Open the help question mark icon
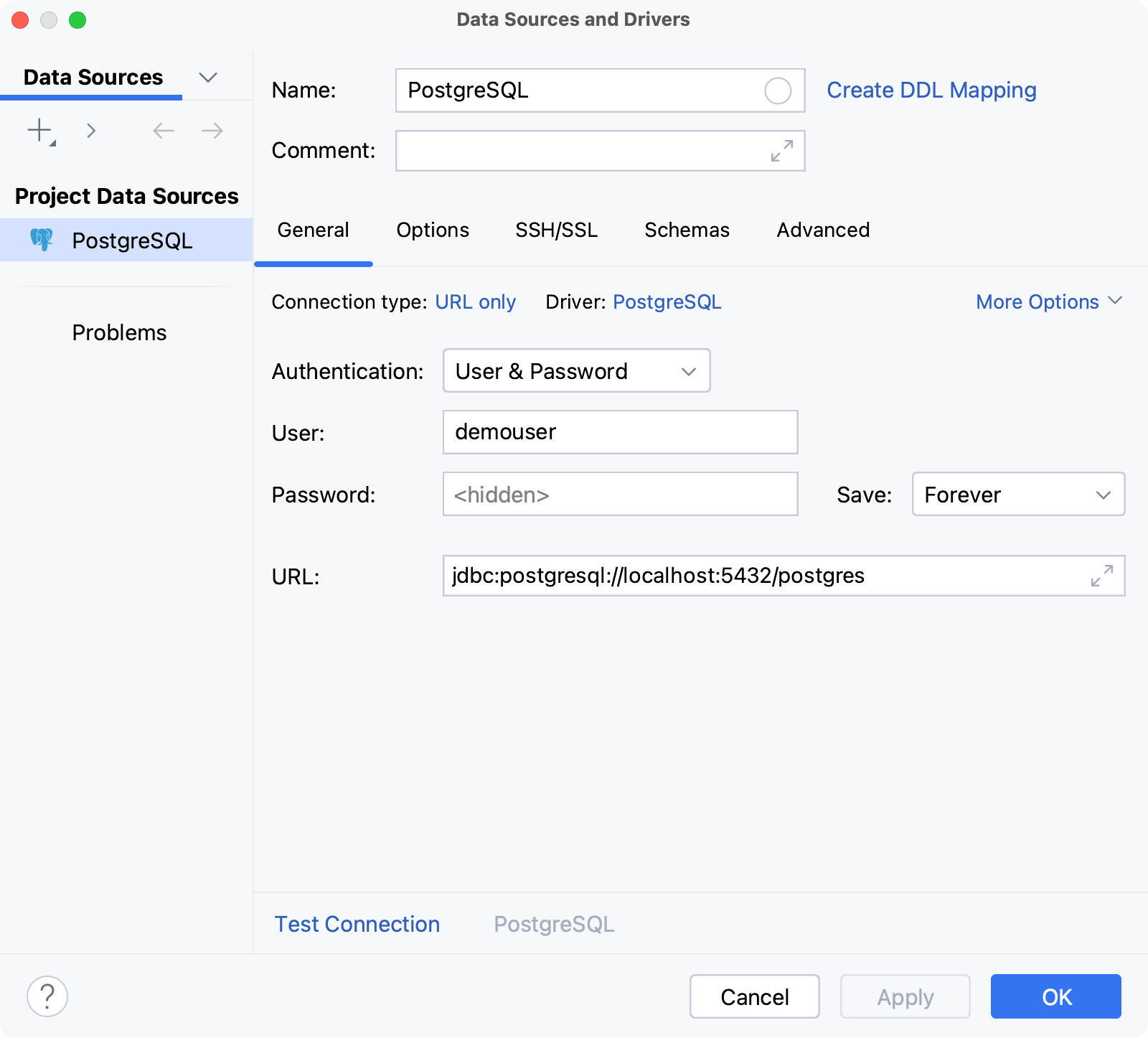Screen dimensions: 1148x1038 (x=47, y=996)
